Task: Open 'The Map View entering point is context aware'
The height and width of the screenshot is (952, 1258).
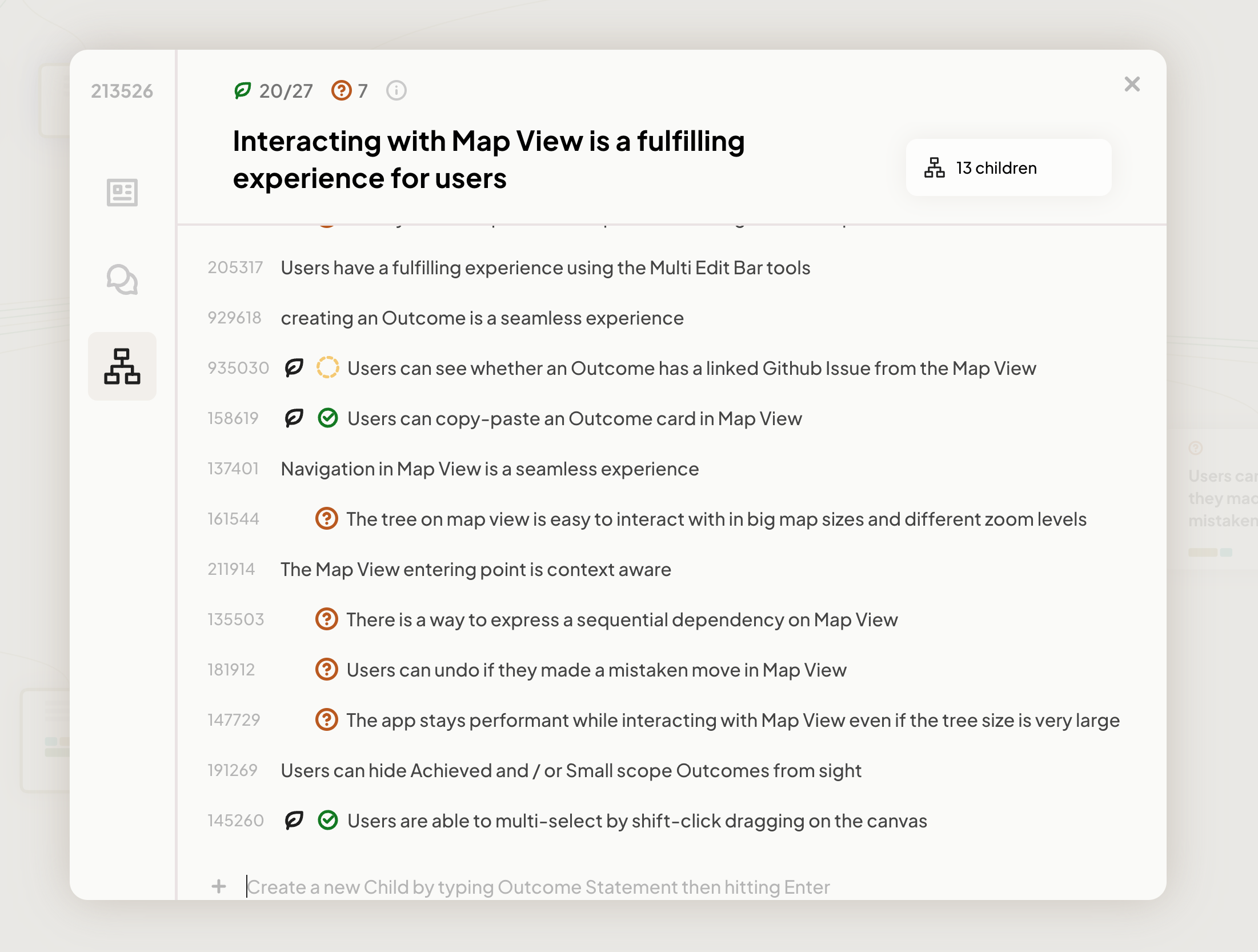Action: point(475,569)
